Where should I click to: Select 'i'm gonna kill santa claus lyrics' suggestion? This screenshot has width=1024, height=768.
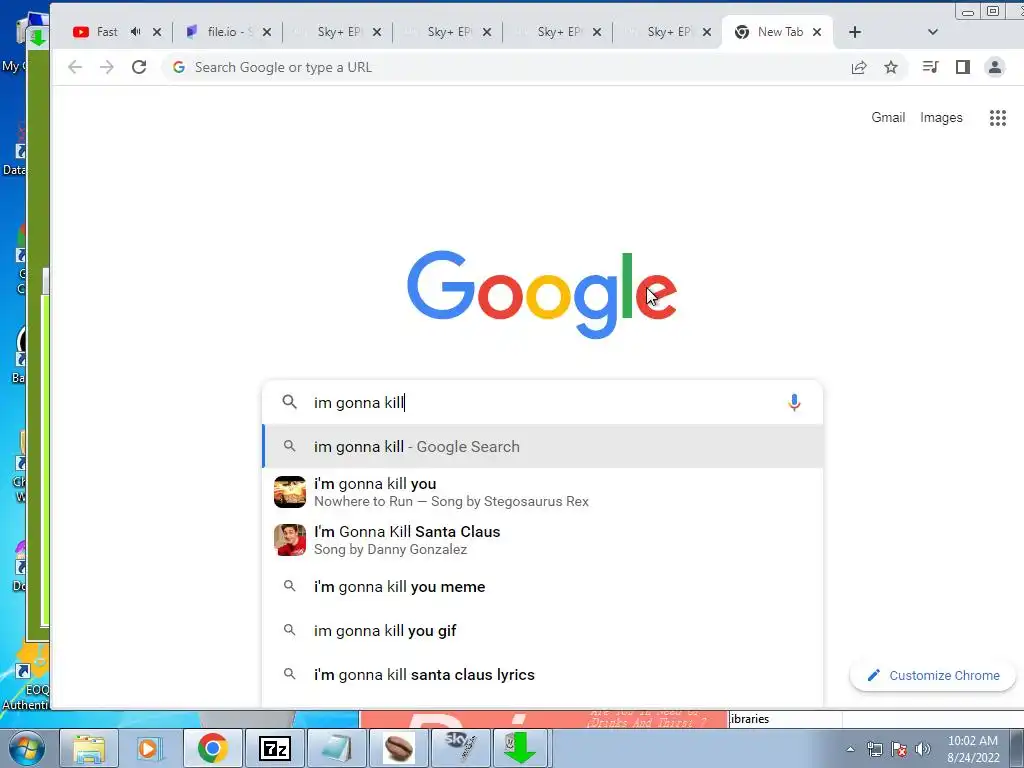point(542,675)
